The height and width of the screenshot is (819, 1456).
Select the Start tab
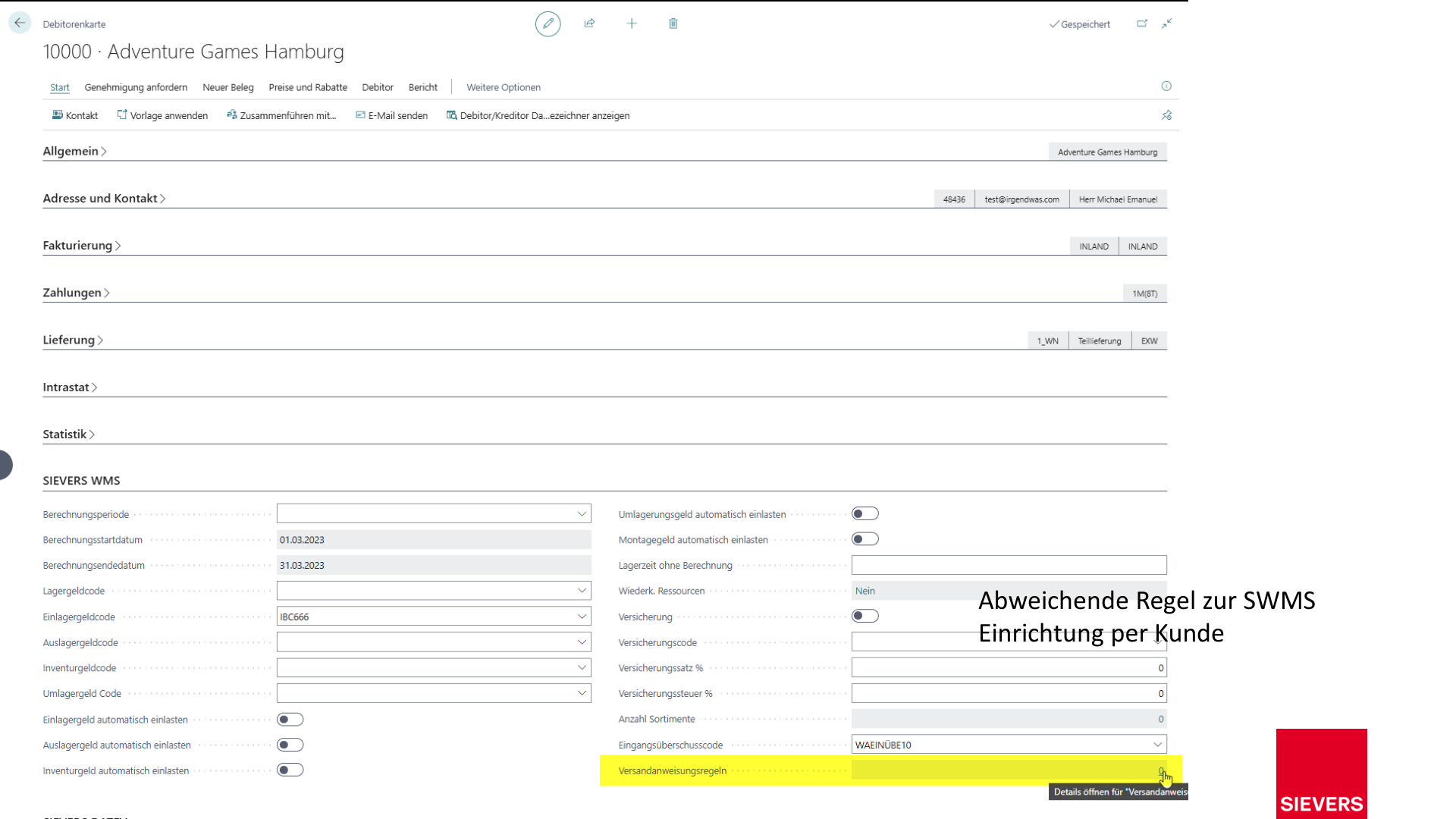point(59,87)
